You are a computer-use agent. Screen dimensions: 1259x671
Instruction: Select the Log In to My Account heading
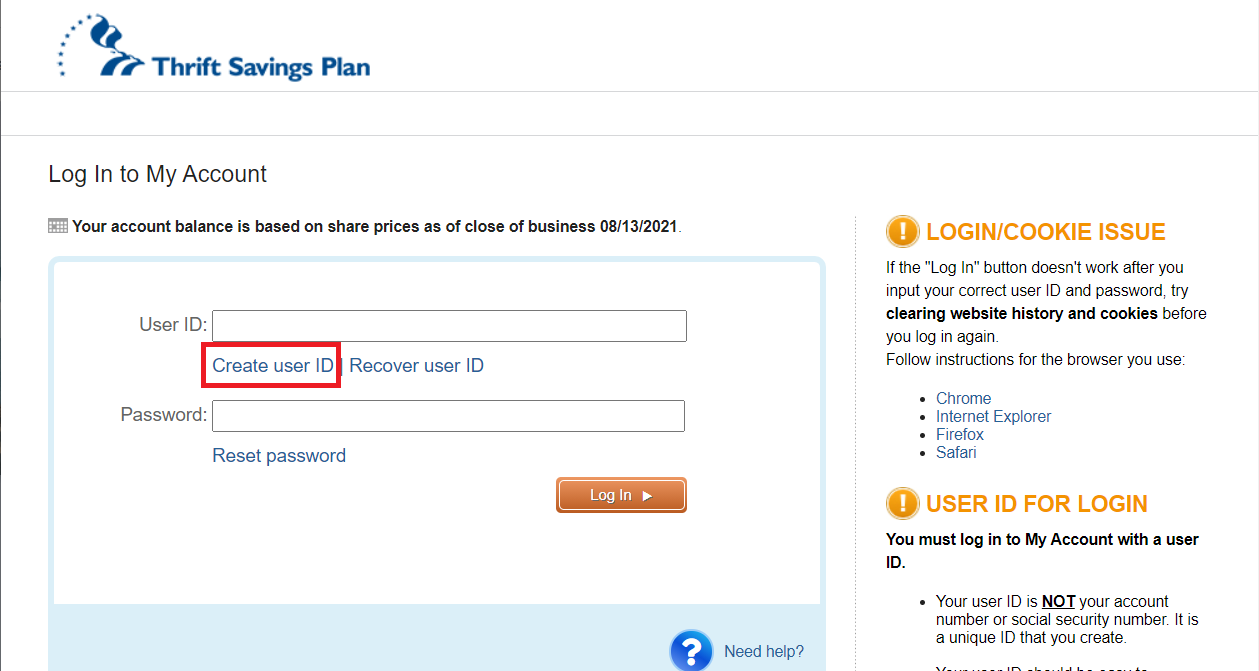click(x=157, y=173)
